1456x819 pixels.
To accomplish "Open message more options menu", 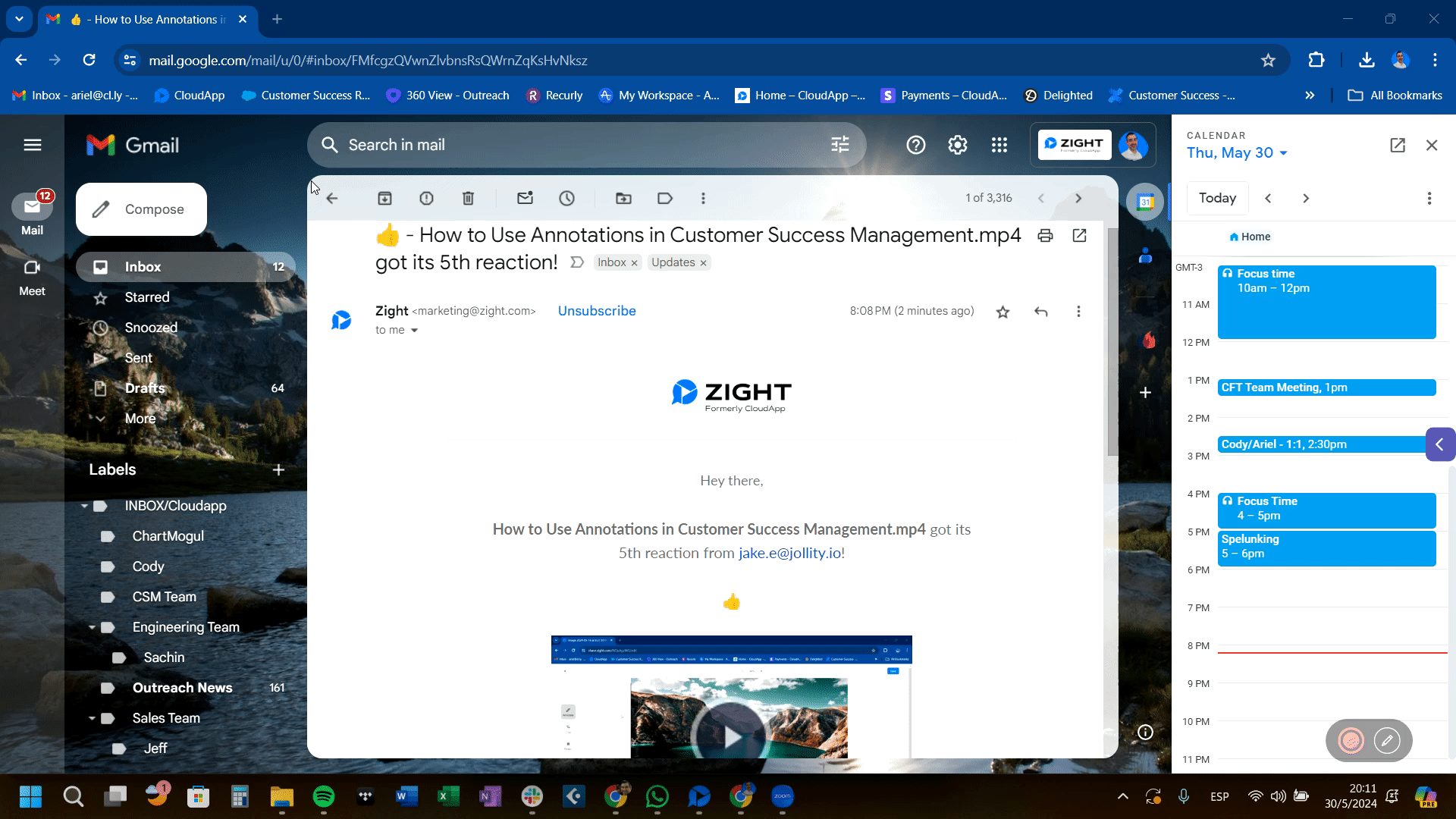I will [x=1078, y=312].
